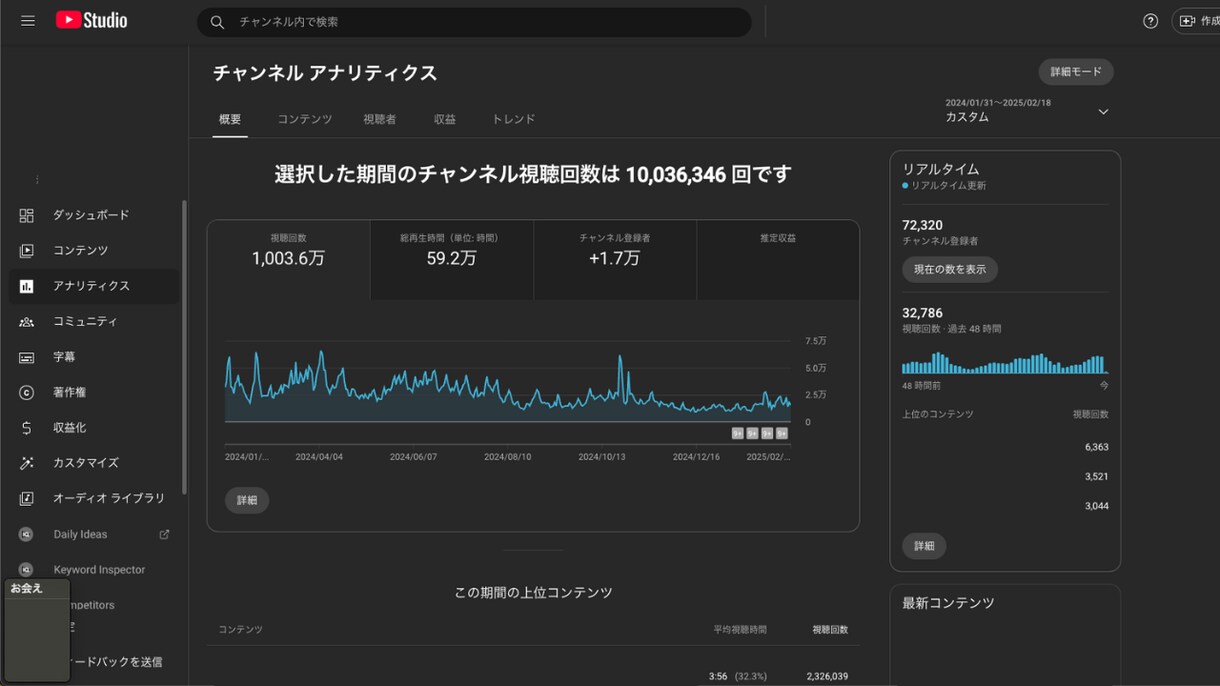Click the 作成 create button
The image size is (1220, 686).
[1196, 21]
